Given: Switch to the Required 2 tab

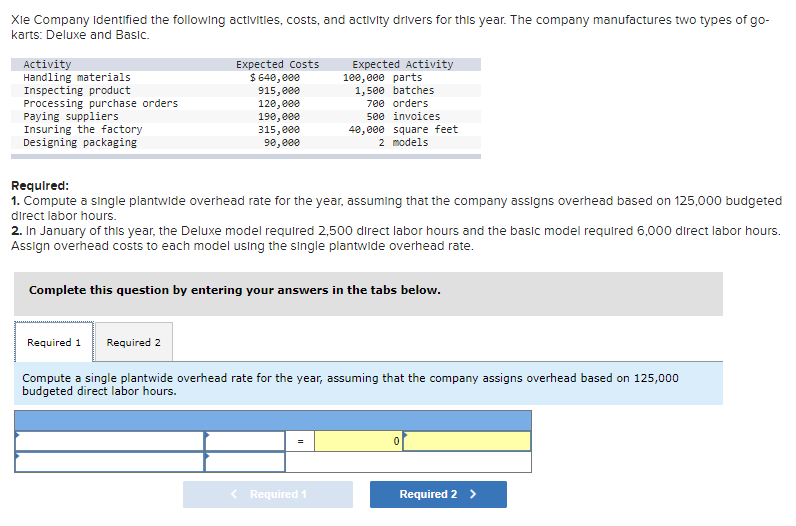Looking at the screenshot, I should click(x=134, y=342).
